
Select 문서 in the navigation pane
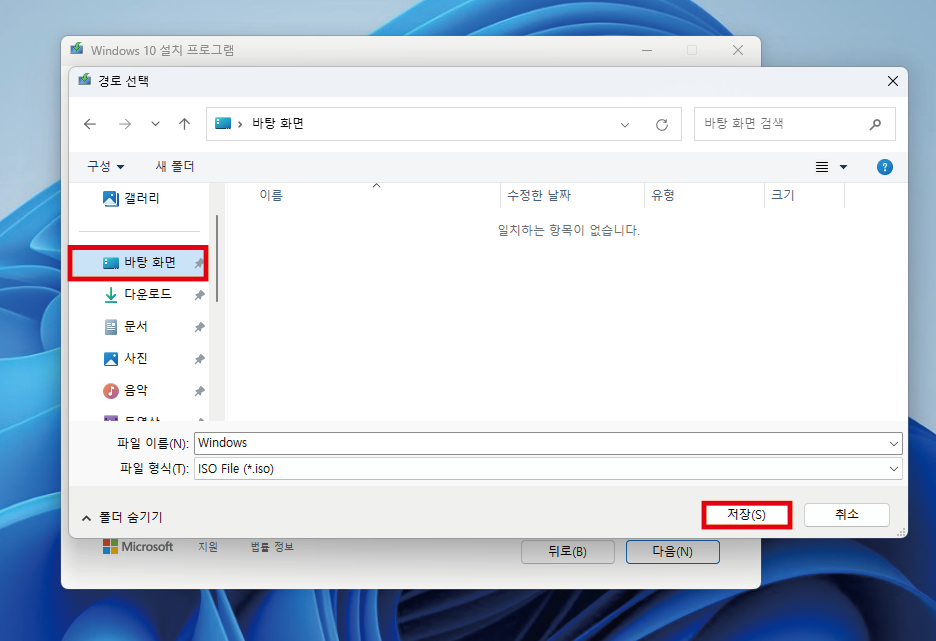click(x=138, y=326)
